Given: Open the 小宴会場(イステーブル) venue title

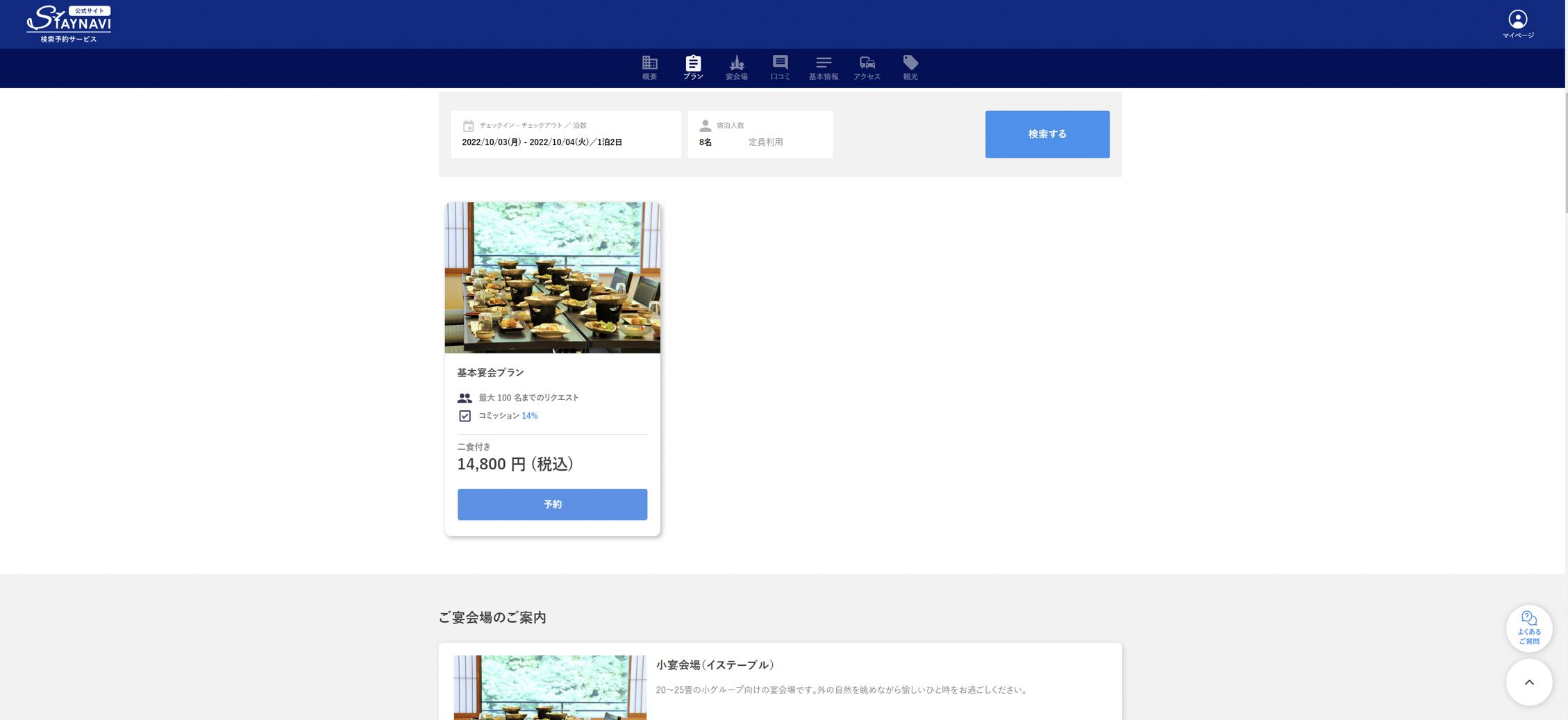Looking at the screenshot, I should click(715, 664).
